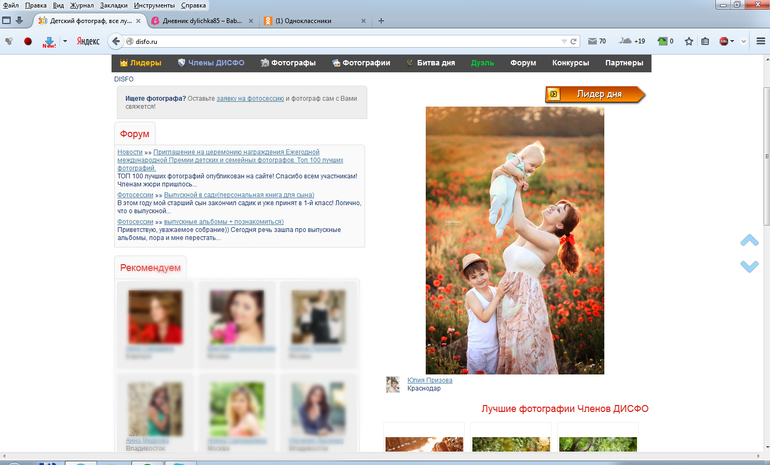770x465 pixels.
Task: Open the Закладки menu
Action: tap(113, 5)
